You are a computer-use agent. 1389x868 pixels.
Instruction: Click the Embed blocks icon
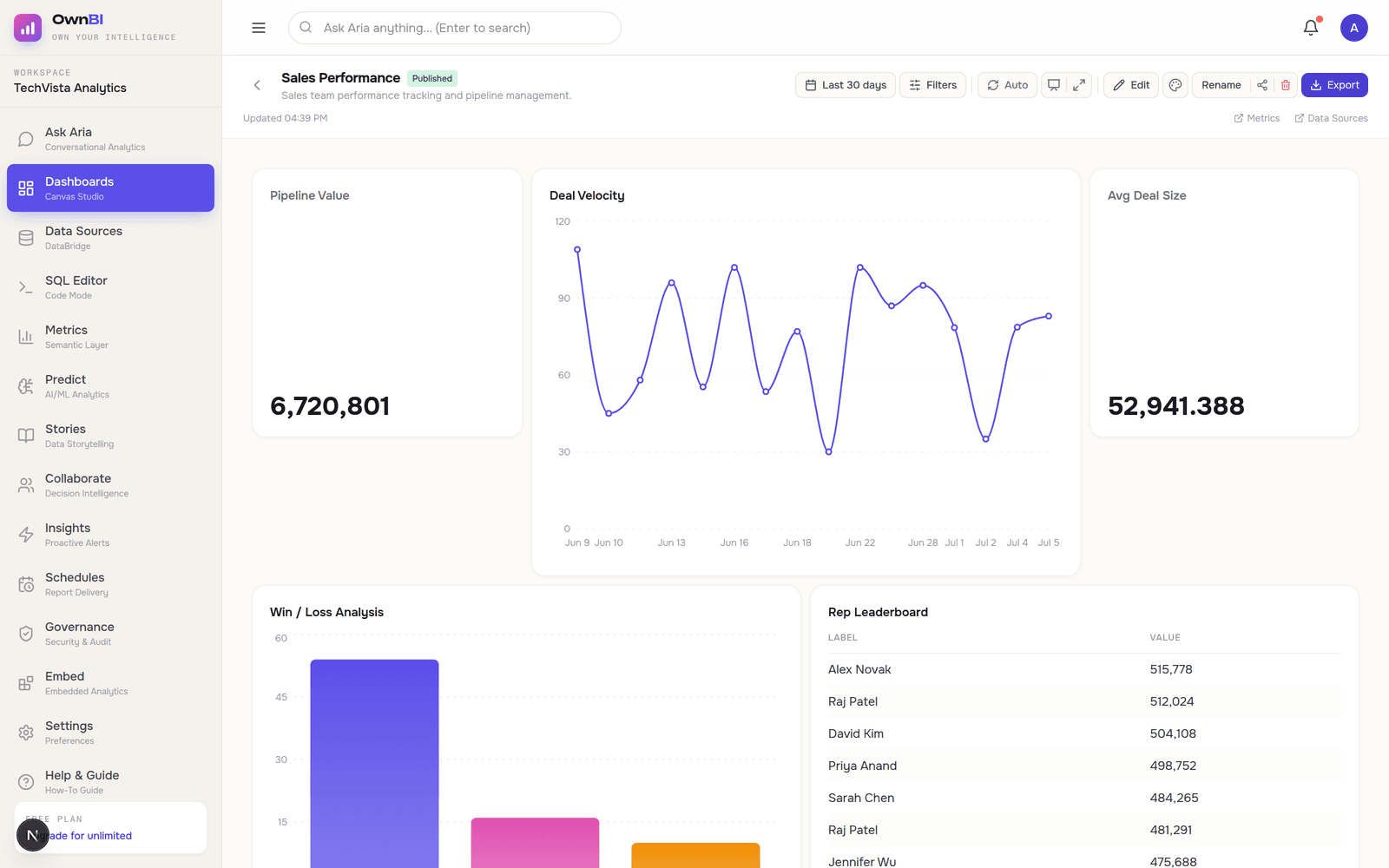tap(26, 683)
